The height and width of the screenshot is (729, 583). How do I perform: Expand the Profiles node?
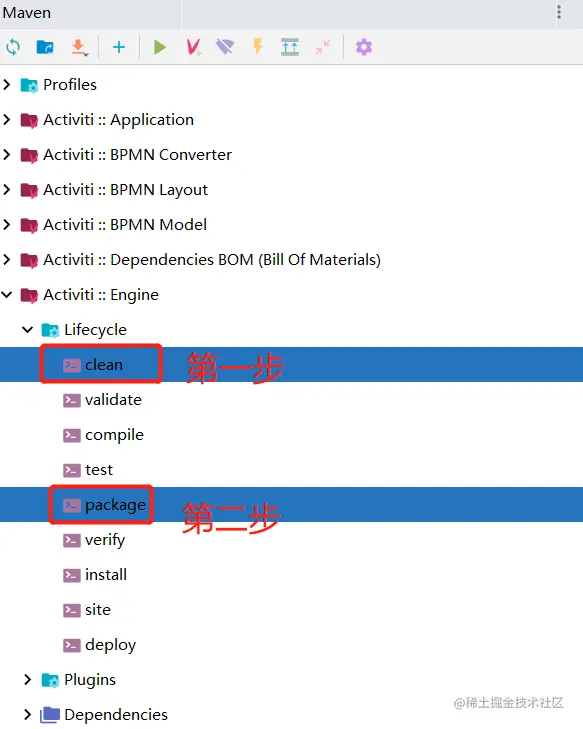(7, 85)
